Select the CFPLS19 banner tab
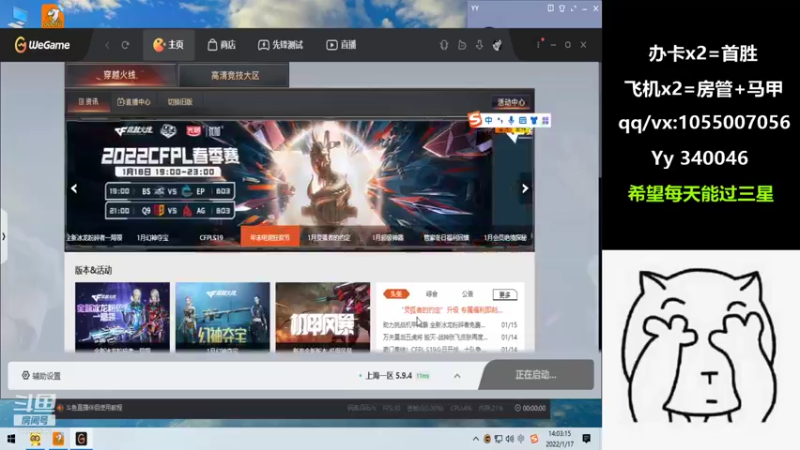This screenshot has height=450, width=800. tap(211, 237)
